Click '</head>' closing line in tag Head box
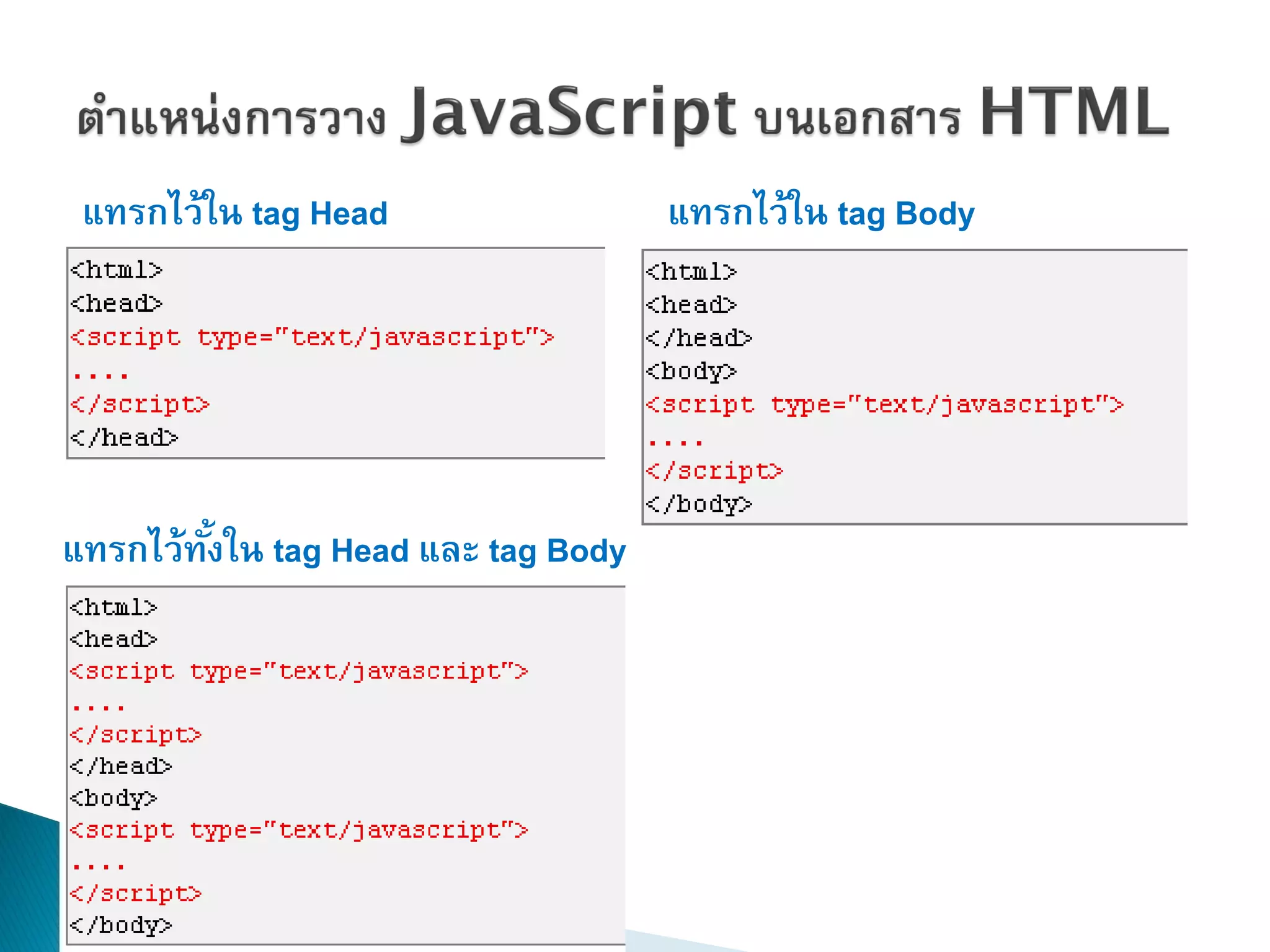1270x952 pixels. point(124,438)
